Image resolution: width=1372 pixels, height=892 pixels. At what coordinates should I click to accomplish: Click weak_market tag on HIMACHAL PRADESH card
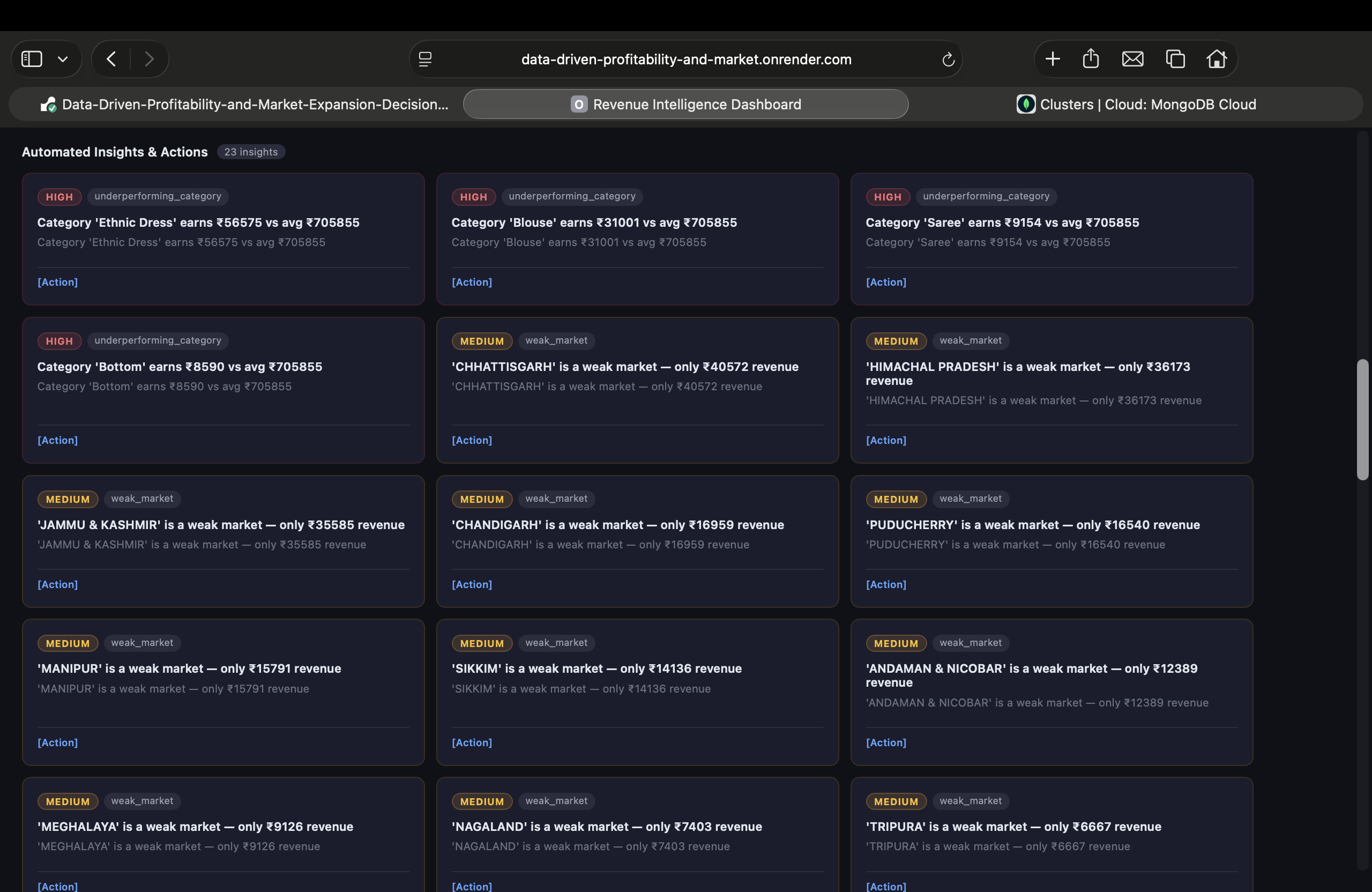(x=971, y=340)
